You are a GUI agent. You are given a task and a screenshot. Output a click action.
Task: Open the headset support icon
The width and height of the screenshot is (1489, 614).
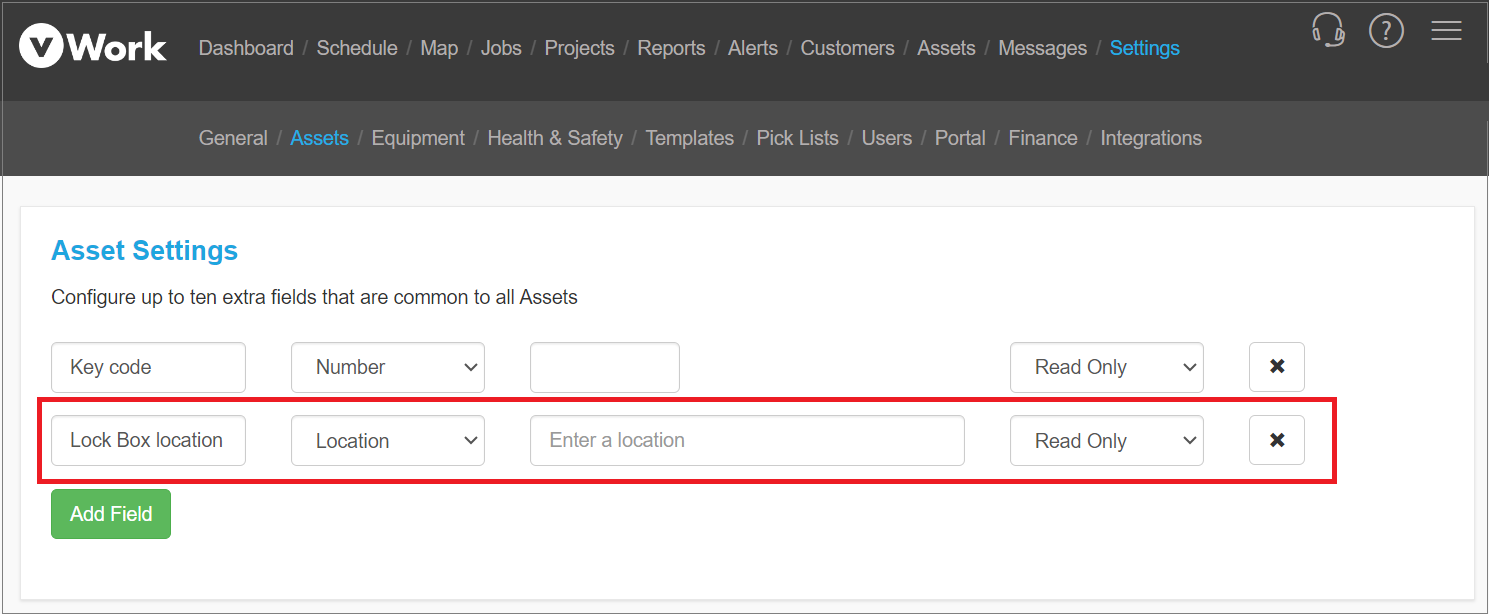tap(1328, 31)
